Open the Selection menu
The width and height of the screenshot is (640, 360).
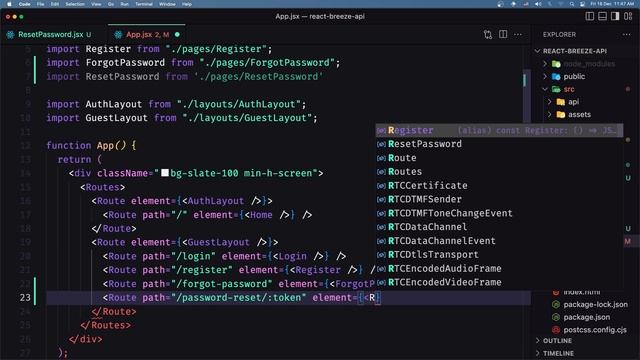(x=75, y=4)
